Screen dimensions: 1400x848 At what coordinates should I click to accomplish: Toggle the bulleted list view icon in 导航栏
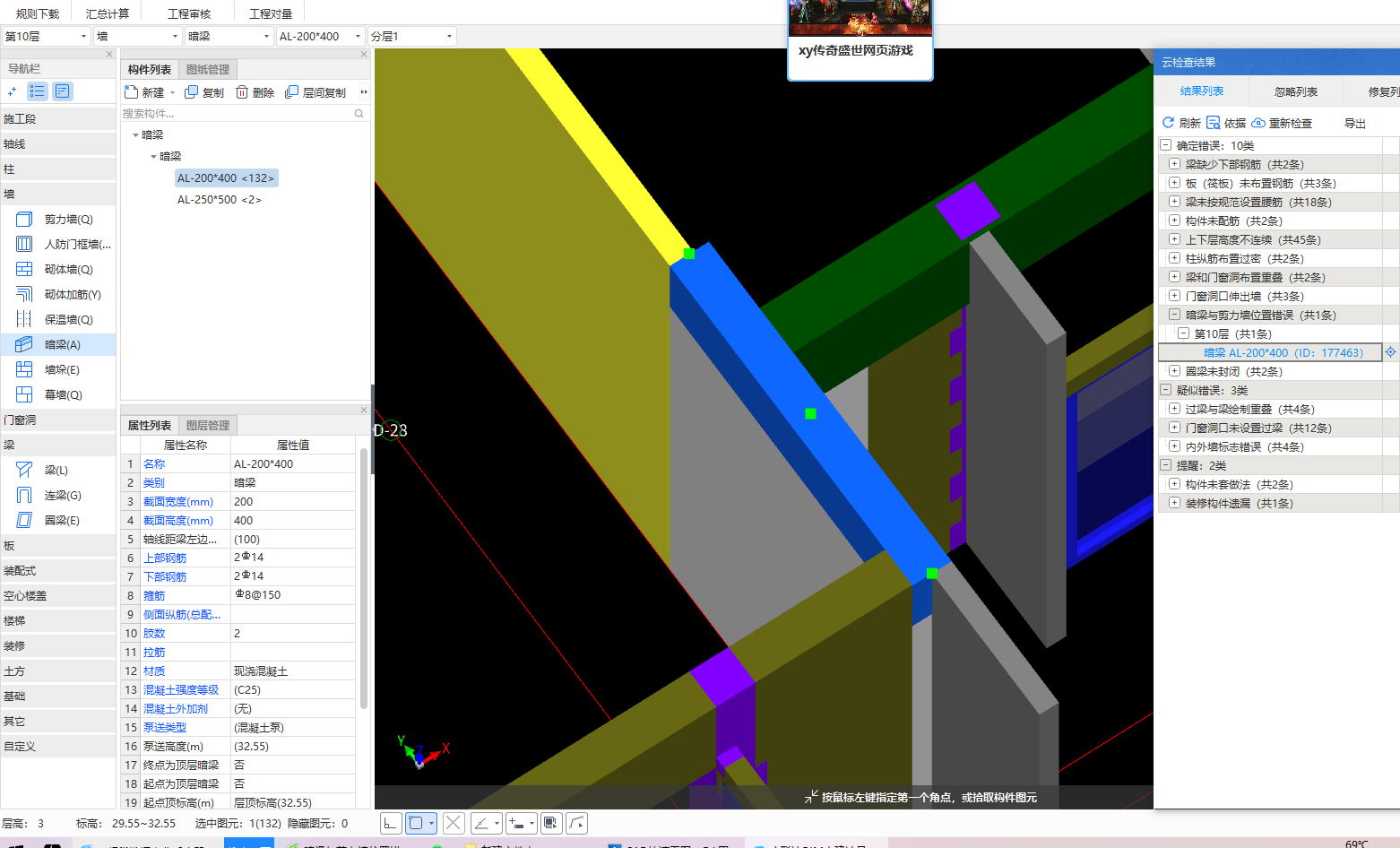coord(37,91)
